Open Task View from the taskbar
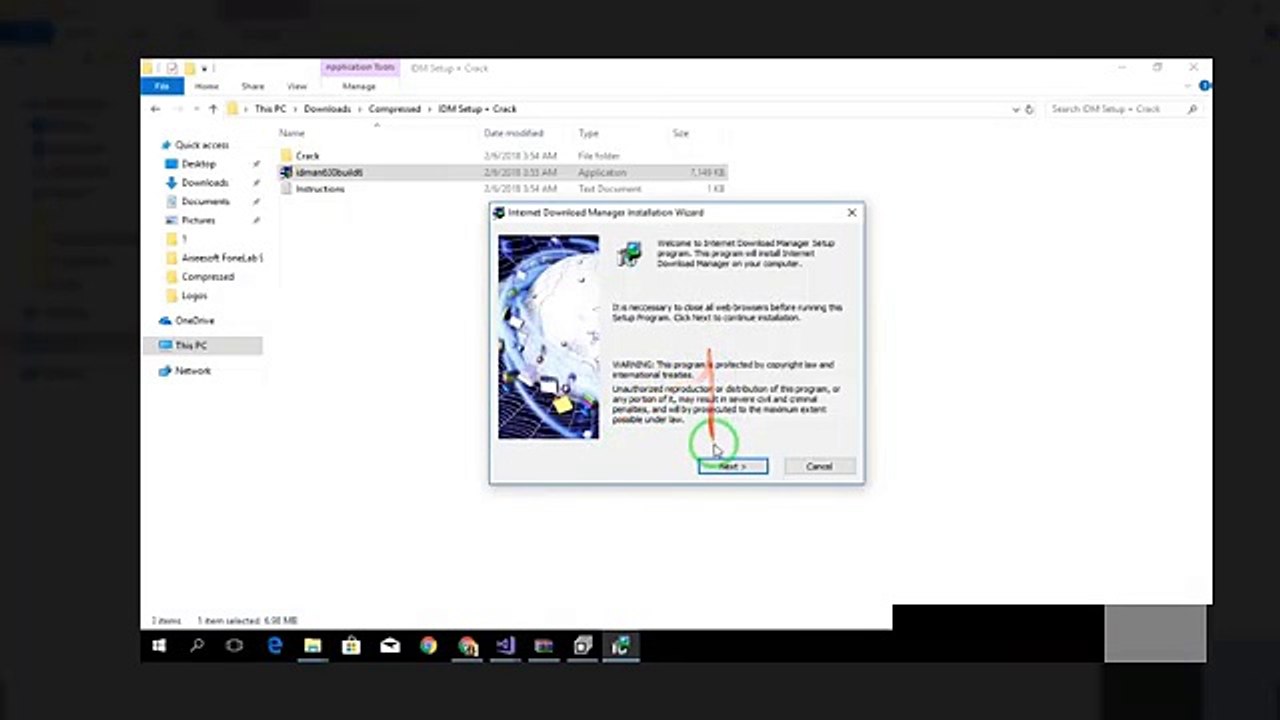The width and height of the screenshot is (1280, 720). tap(235, 646)
